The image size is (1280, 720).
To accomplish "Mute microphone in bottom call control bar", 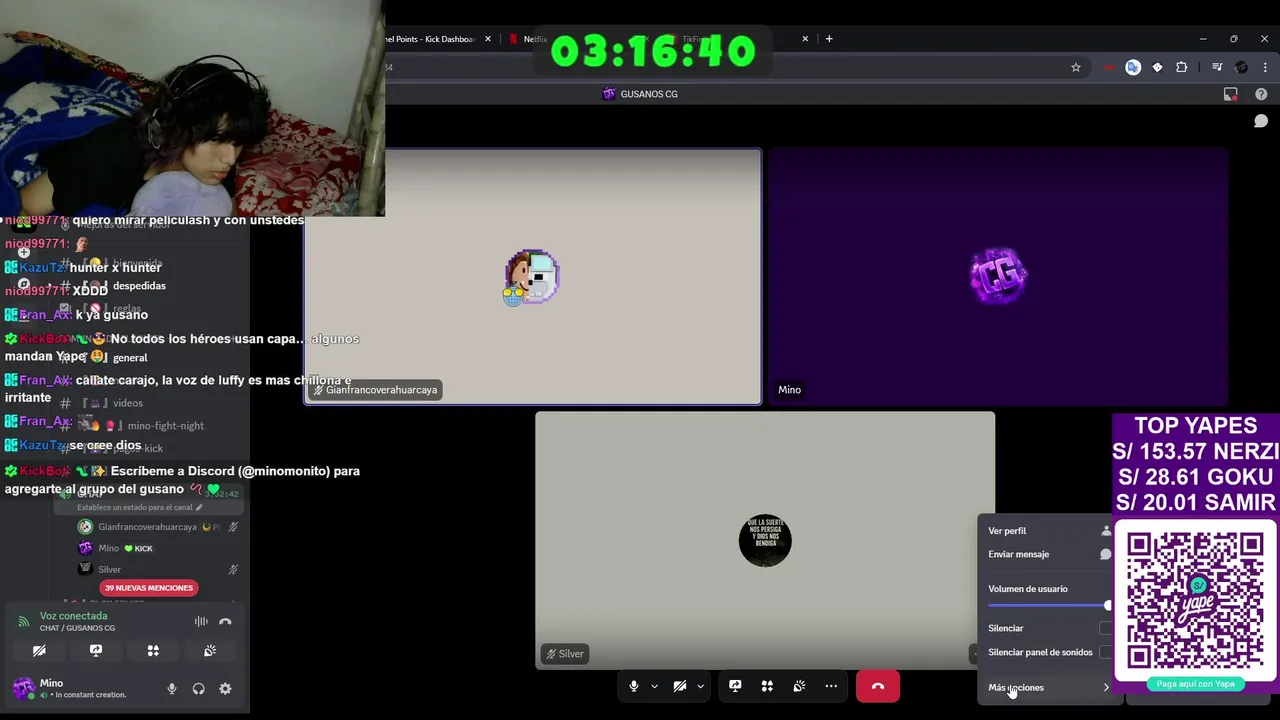I will pos(633,686).
